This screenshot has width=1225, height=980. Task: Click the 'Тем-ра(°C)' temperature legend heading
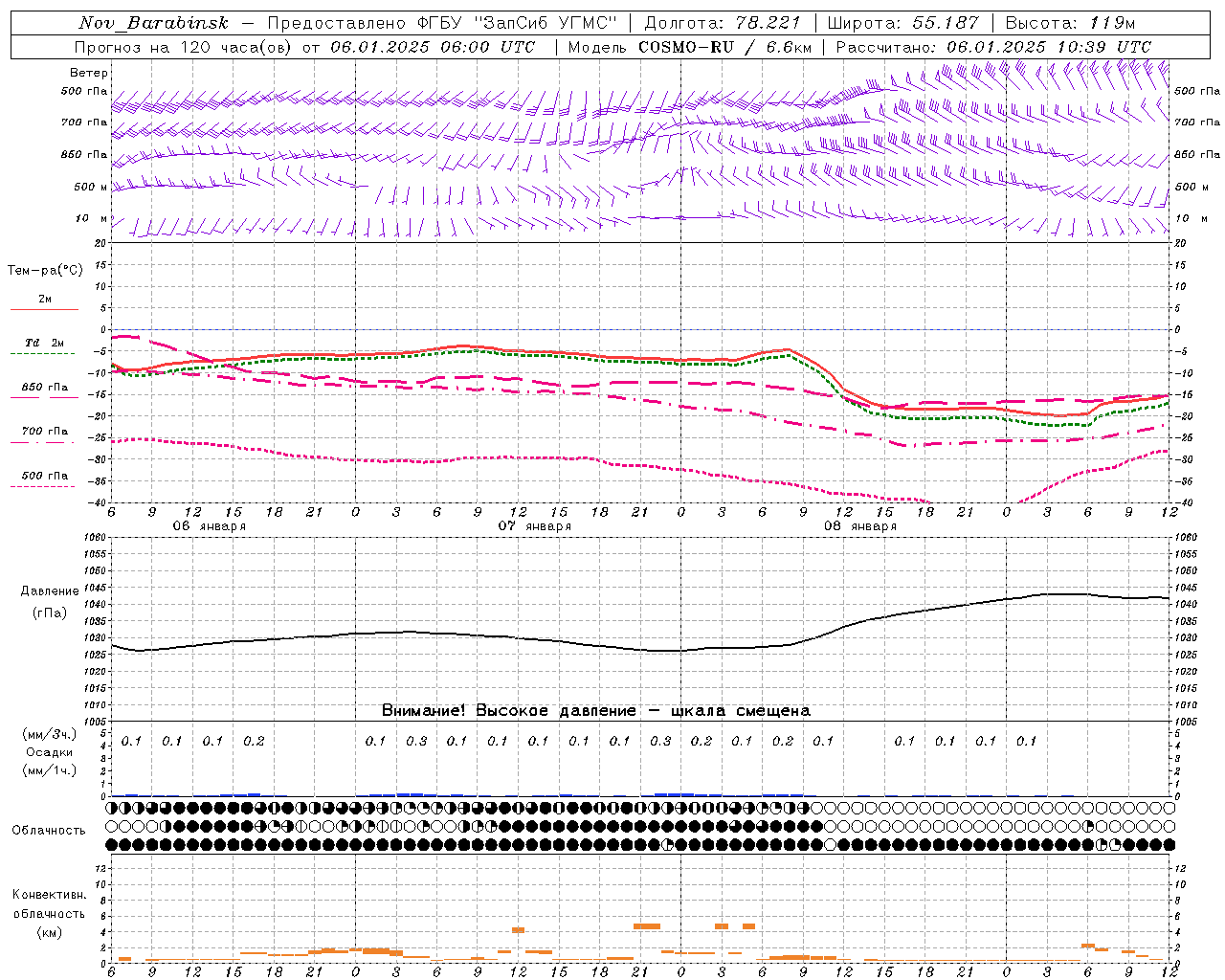[x=45, y=271]
